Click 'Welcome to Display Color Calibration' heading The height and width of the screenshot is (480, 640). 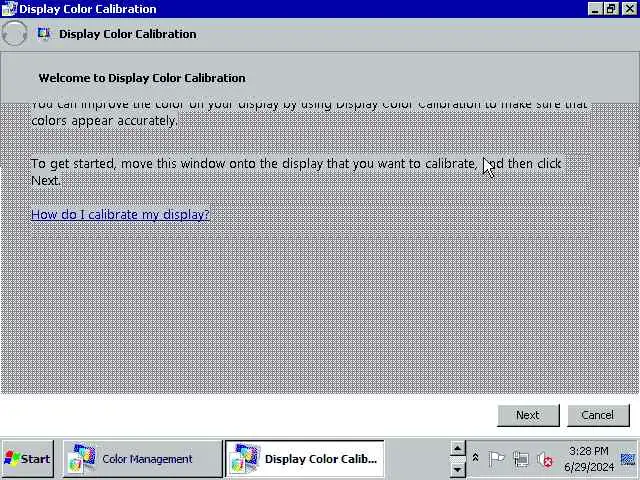coord(142,78)
